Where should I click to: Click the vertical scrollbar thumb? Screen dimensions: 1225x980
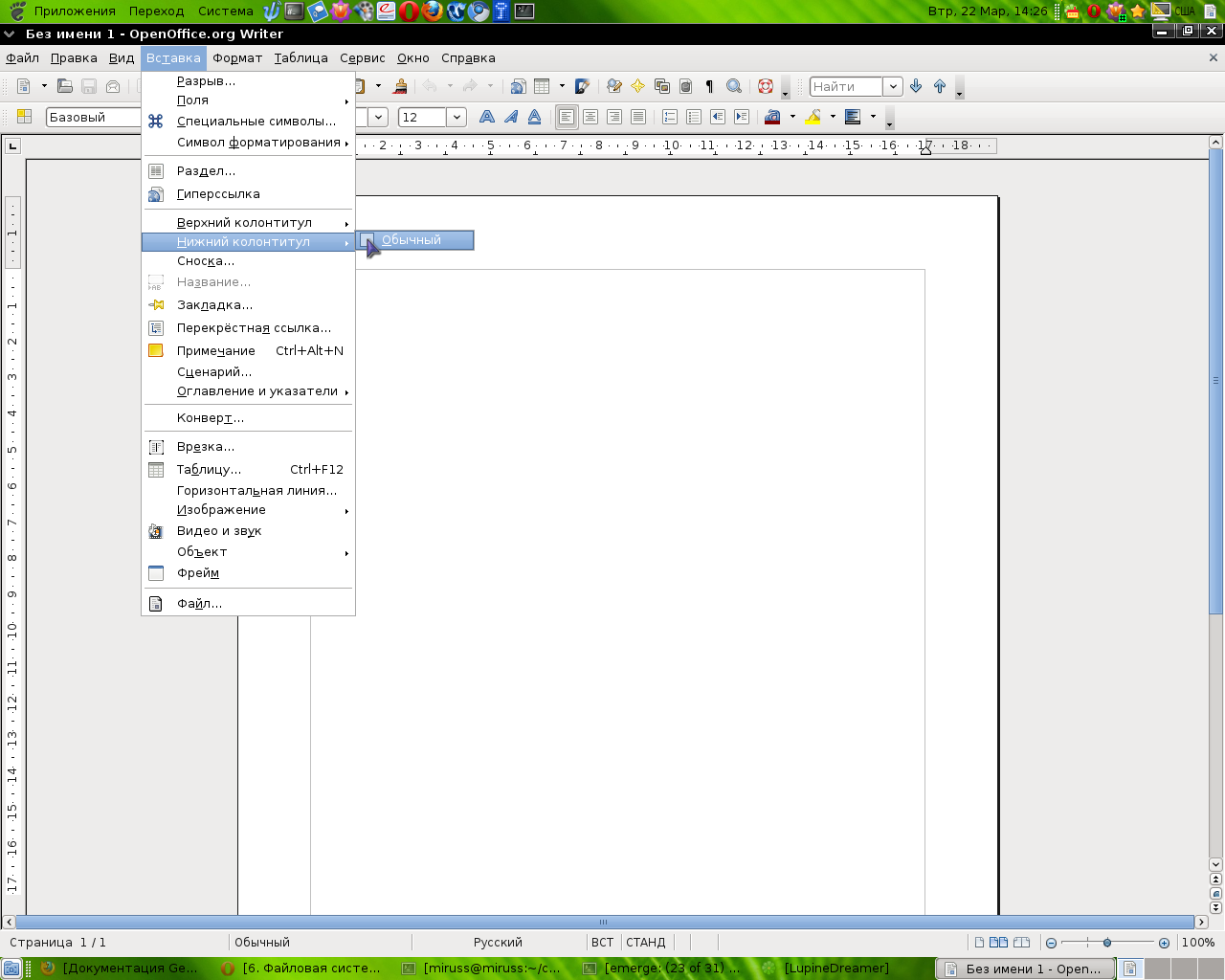click(1215, 381)
